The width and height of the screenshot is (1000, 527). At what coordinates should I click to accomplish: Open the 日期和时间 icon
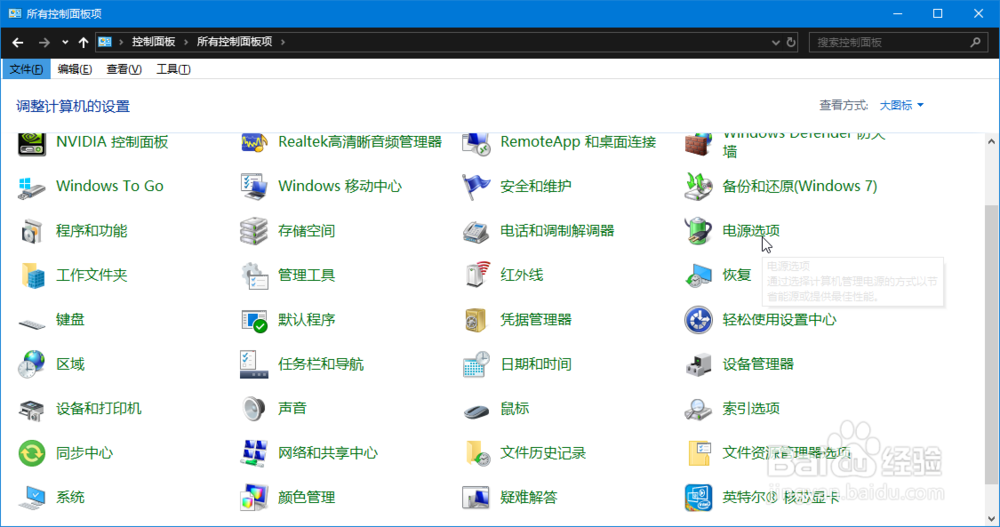pyautogui.click(x=476, y=364)
